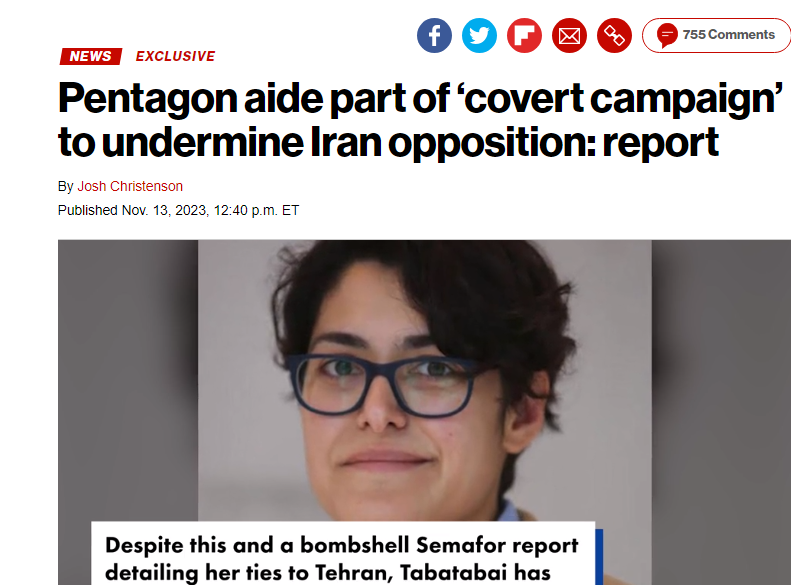791x585 pixels.
Task: Share article via Flipboard icon
Action: [x=524, y=35]
